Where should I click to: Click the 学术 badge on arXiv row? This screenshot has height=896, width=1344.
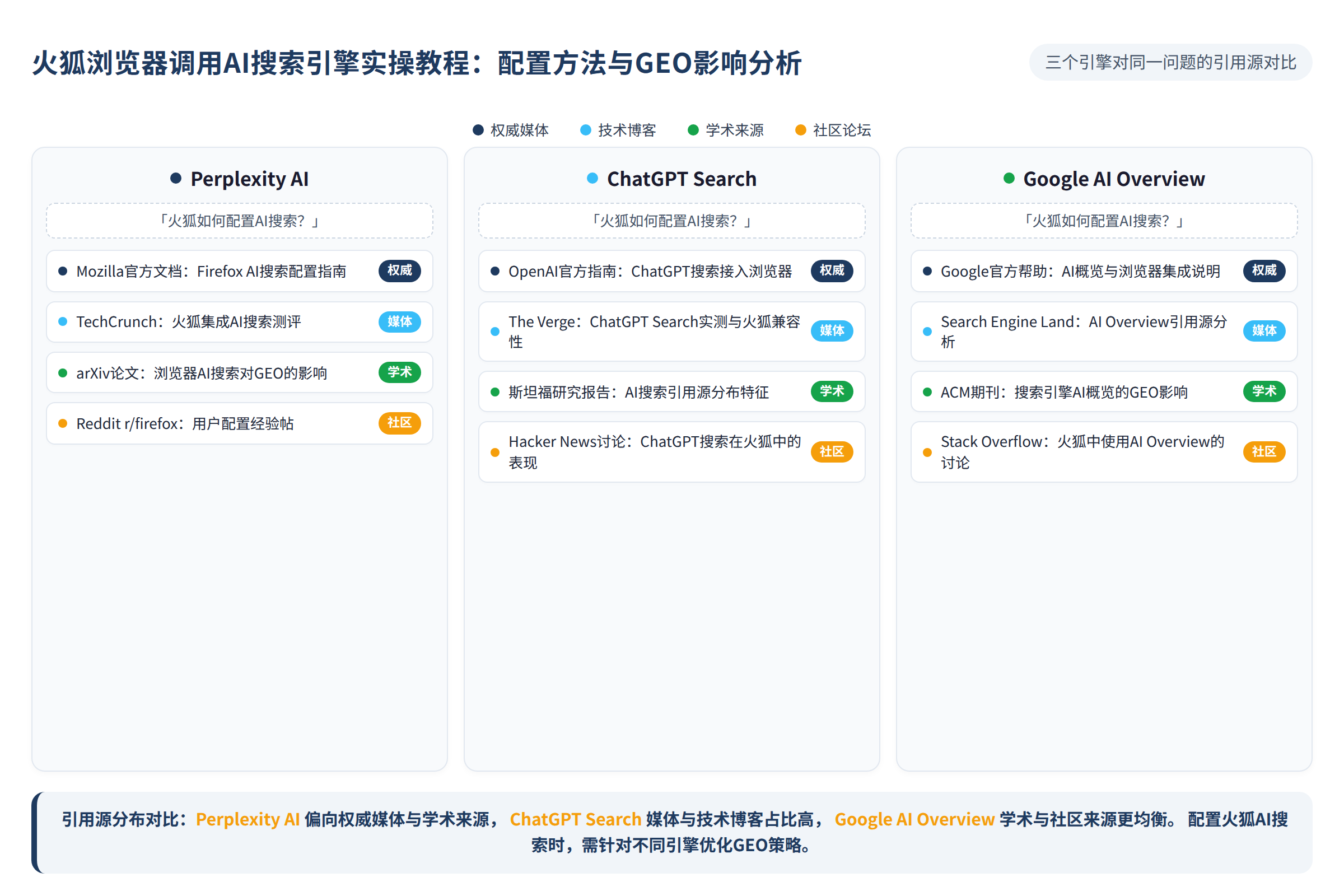click(399, 372)
